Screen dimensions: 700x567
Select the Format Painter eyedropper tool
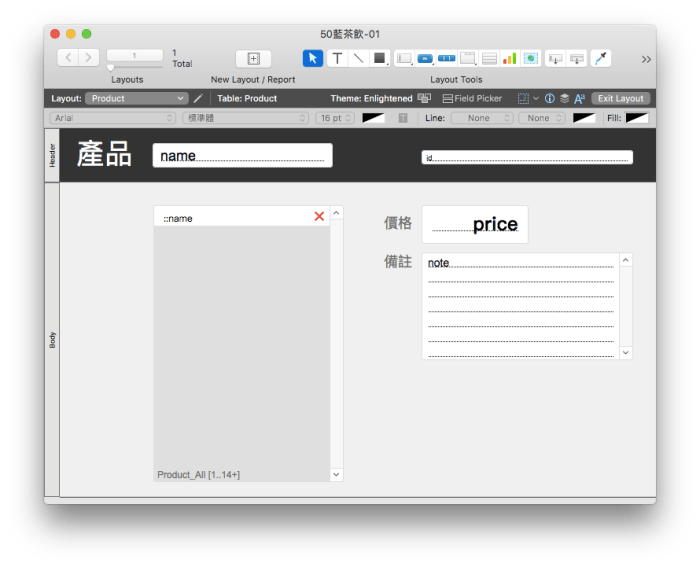(601, 58)
